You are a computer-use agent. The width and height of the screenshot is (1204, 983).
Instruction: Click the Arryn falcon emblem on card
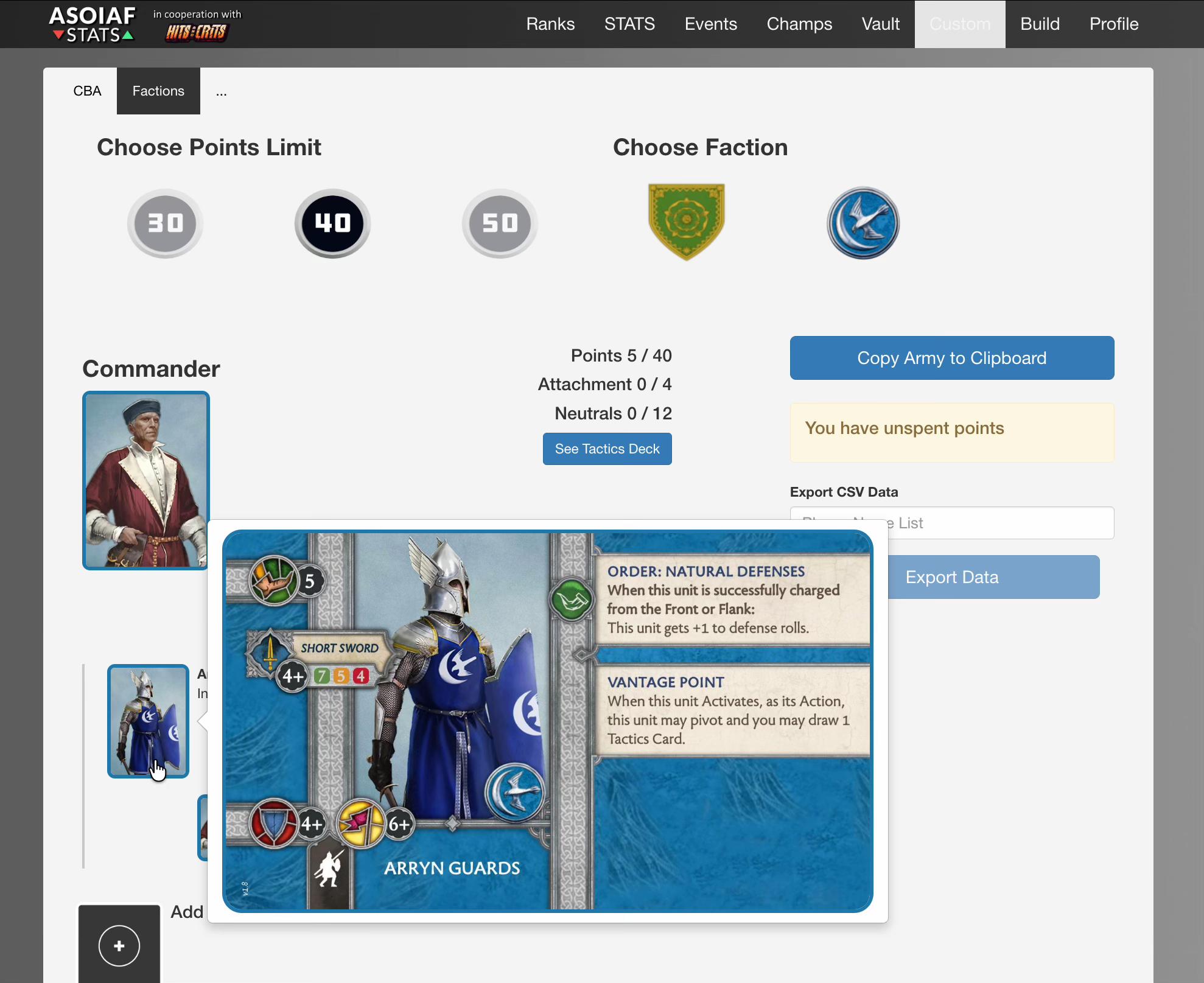[515, 792]
